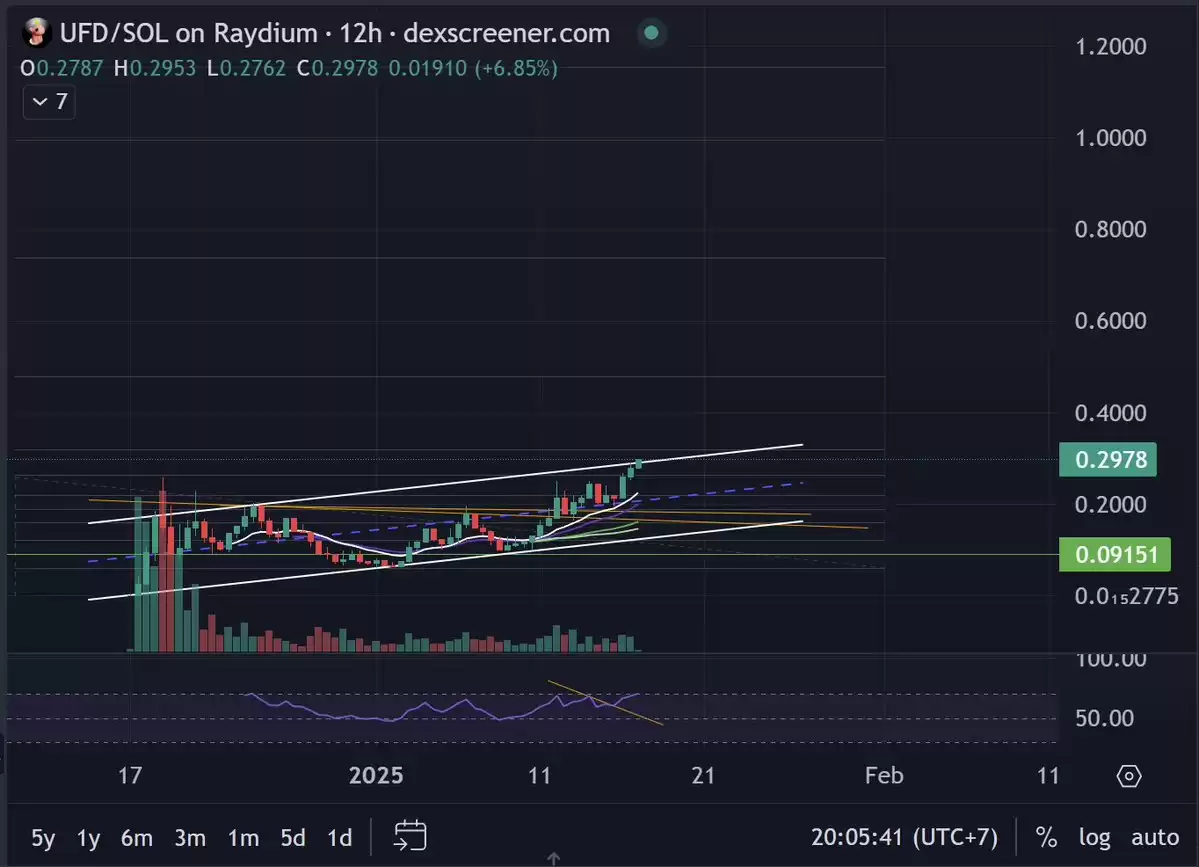Click the 21 date label on time axis

[703, 775]
